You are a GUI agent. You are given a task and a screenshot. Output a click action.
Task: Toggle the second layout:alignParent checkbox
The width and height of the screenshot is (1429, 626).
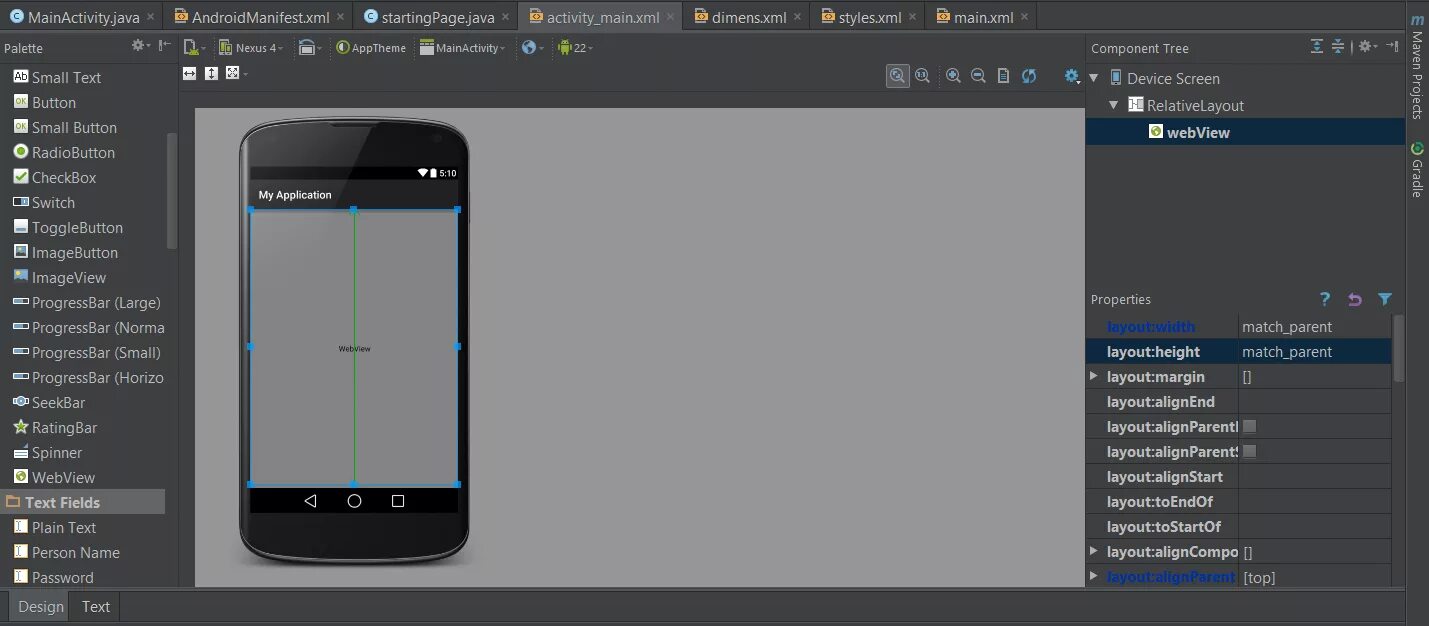pyautogui.click(x=1249, y=452)
